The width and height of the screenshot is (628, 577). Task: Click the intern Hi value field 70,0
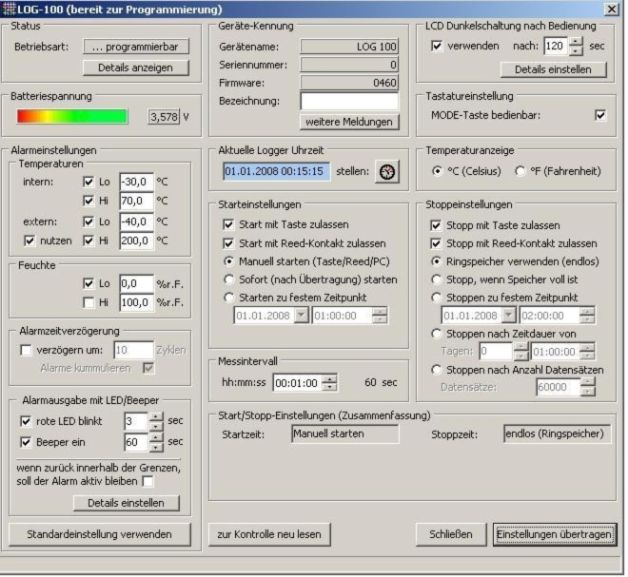(136, 200)
